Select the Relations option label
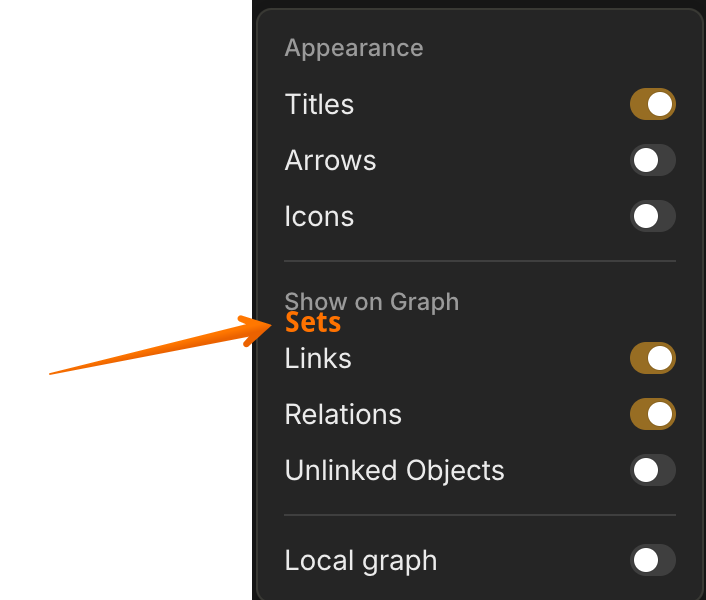This screenshot has height=600, width=706. click(x=343, y=415)
